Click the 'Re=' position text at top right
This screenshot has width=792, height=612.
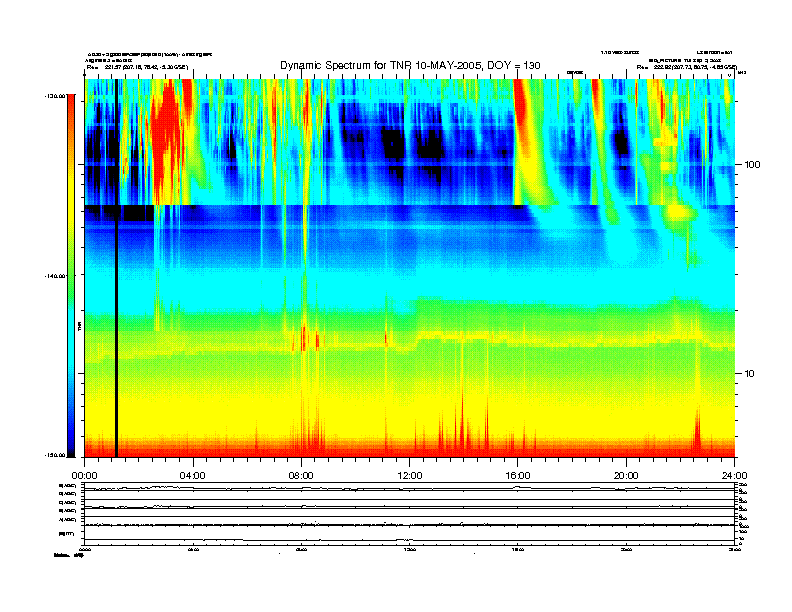click(x=686, y=67)
